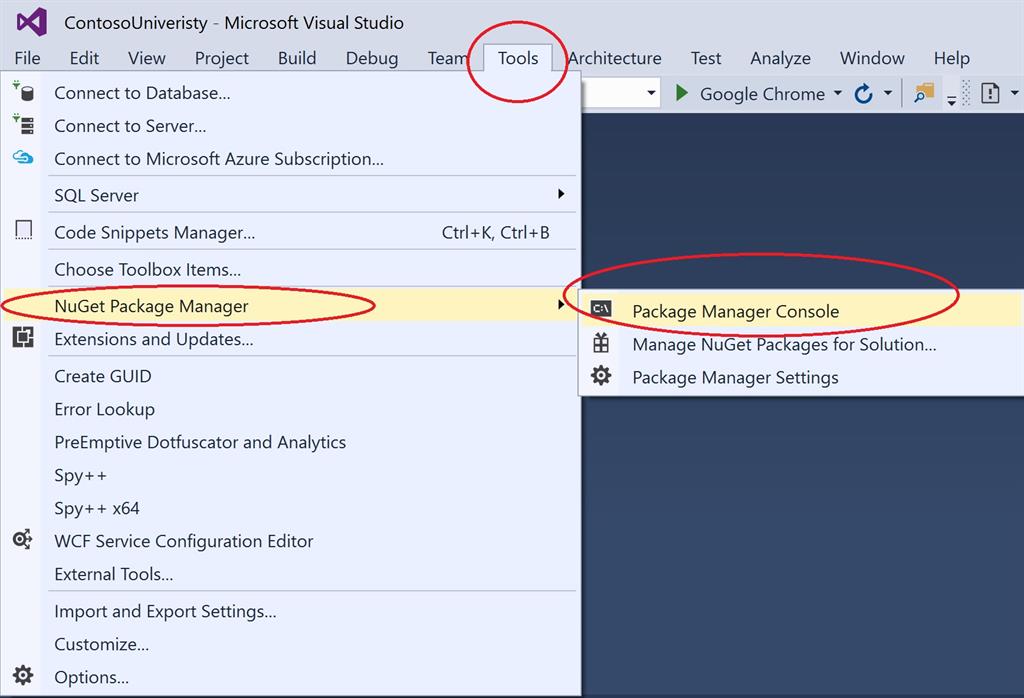Click the Connect to Server icon

[x=23, y=125]
